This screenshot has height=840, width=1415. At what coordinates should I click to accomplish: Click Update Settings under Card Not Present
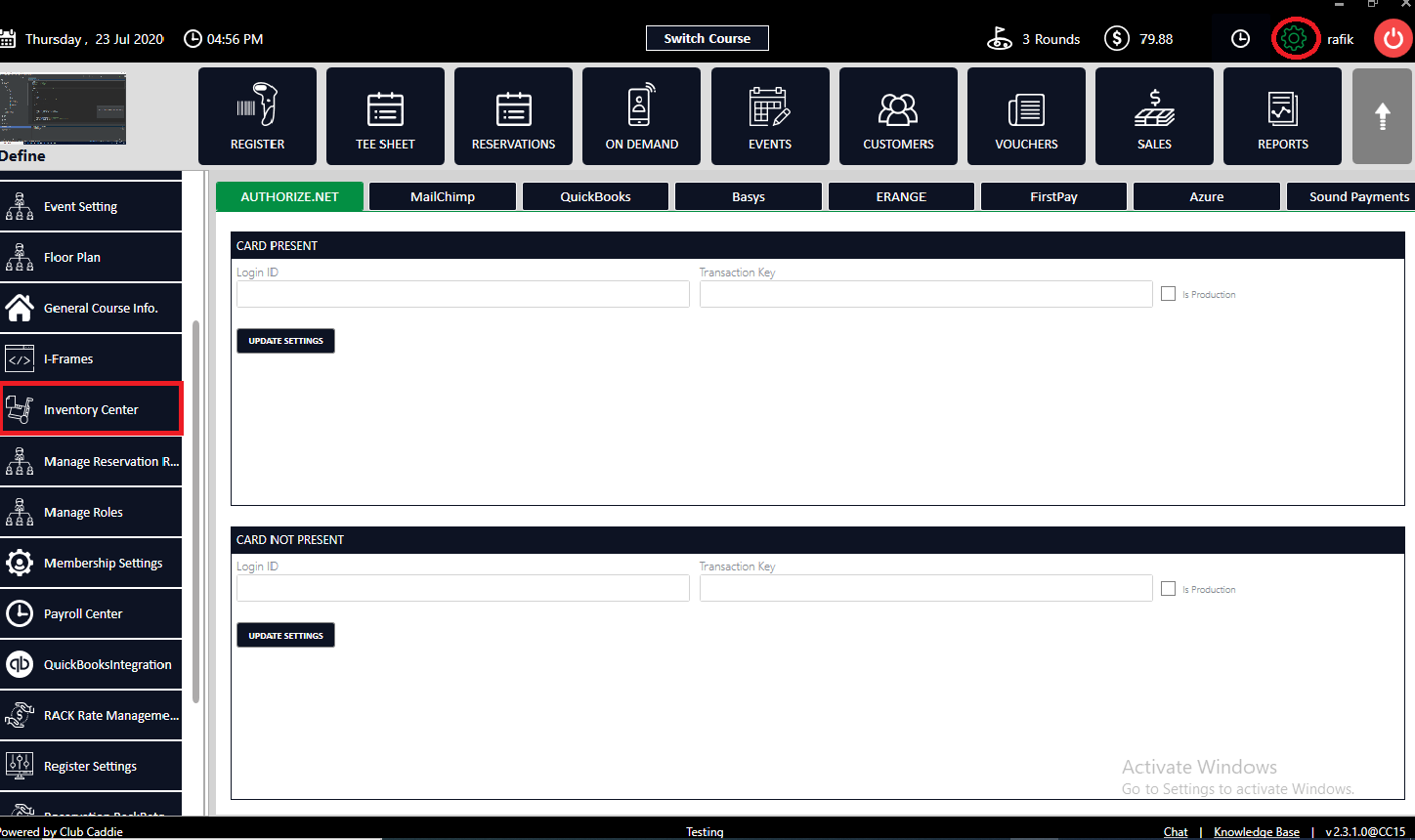(x=285, y=636)
